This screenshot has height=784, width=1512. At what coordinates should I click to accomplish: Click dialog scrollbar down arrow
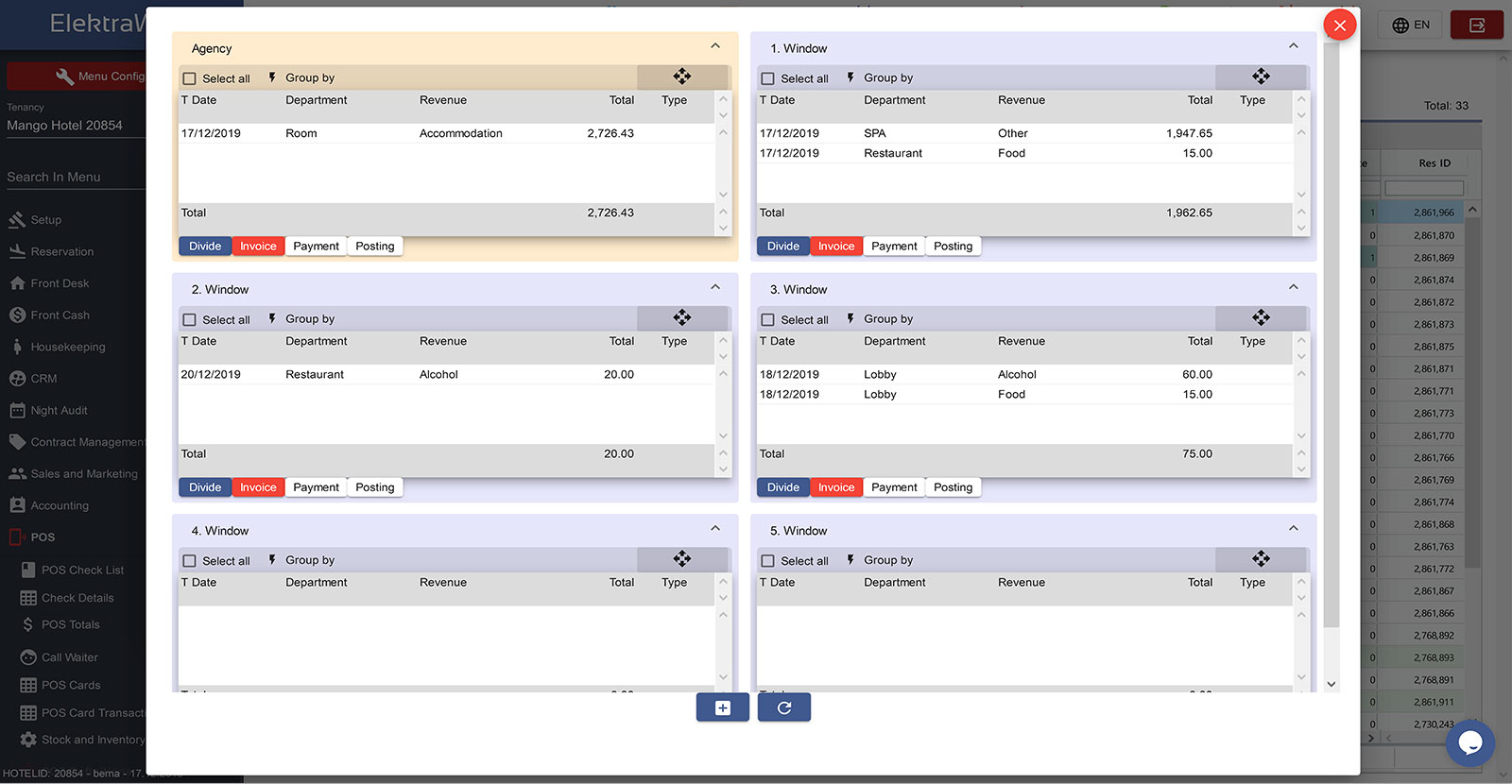click(x=1332, y=684)
